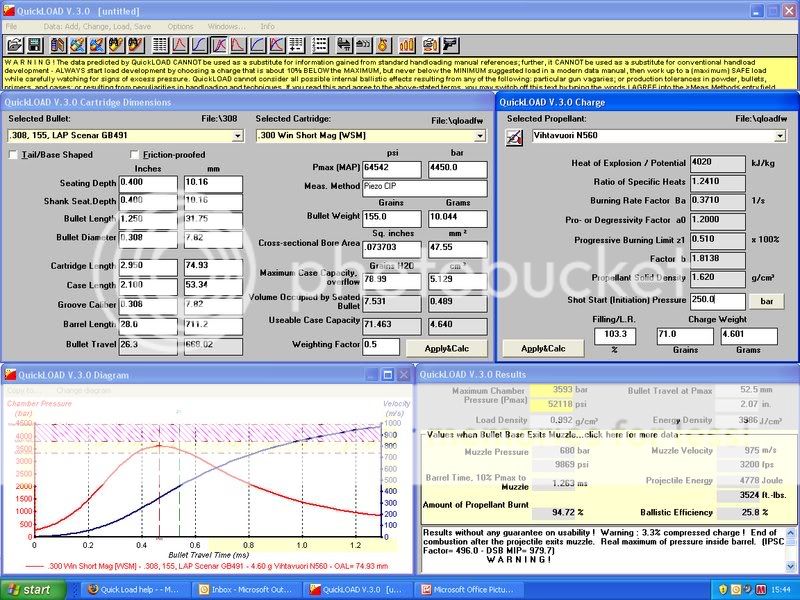Click the bar unit button beside Shot Start Pressure
The width and height of the screenshot is (800, 600).
pos(766,300)
